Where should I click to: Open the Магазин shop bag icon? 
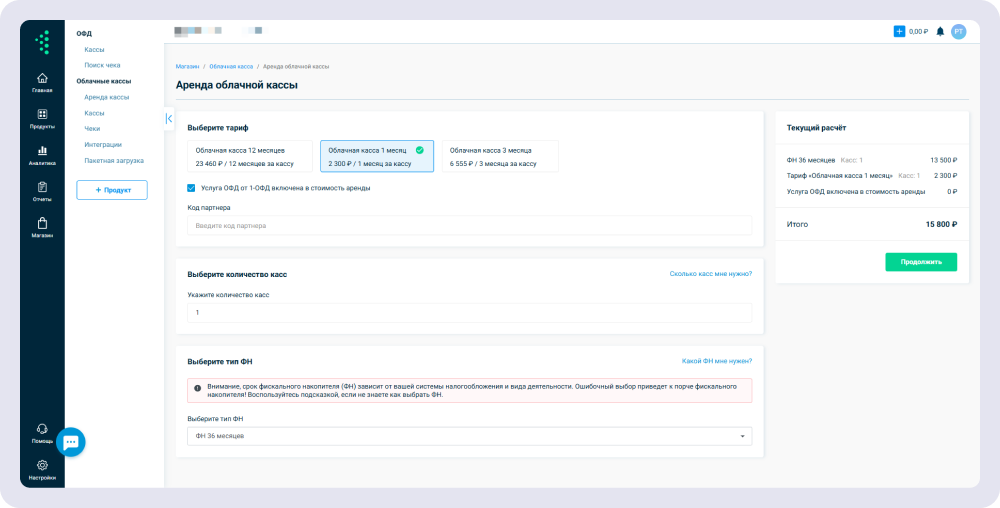pyautogui.click(x=42, y=224)
